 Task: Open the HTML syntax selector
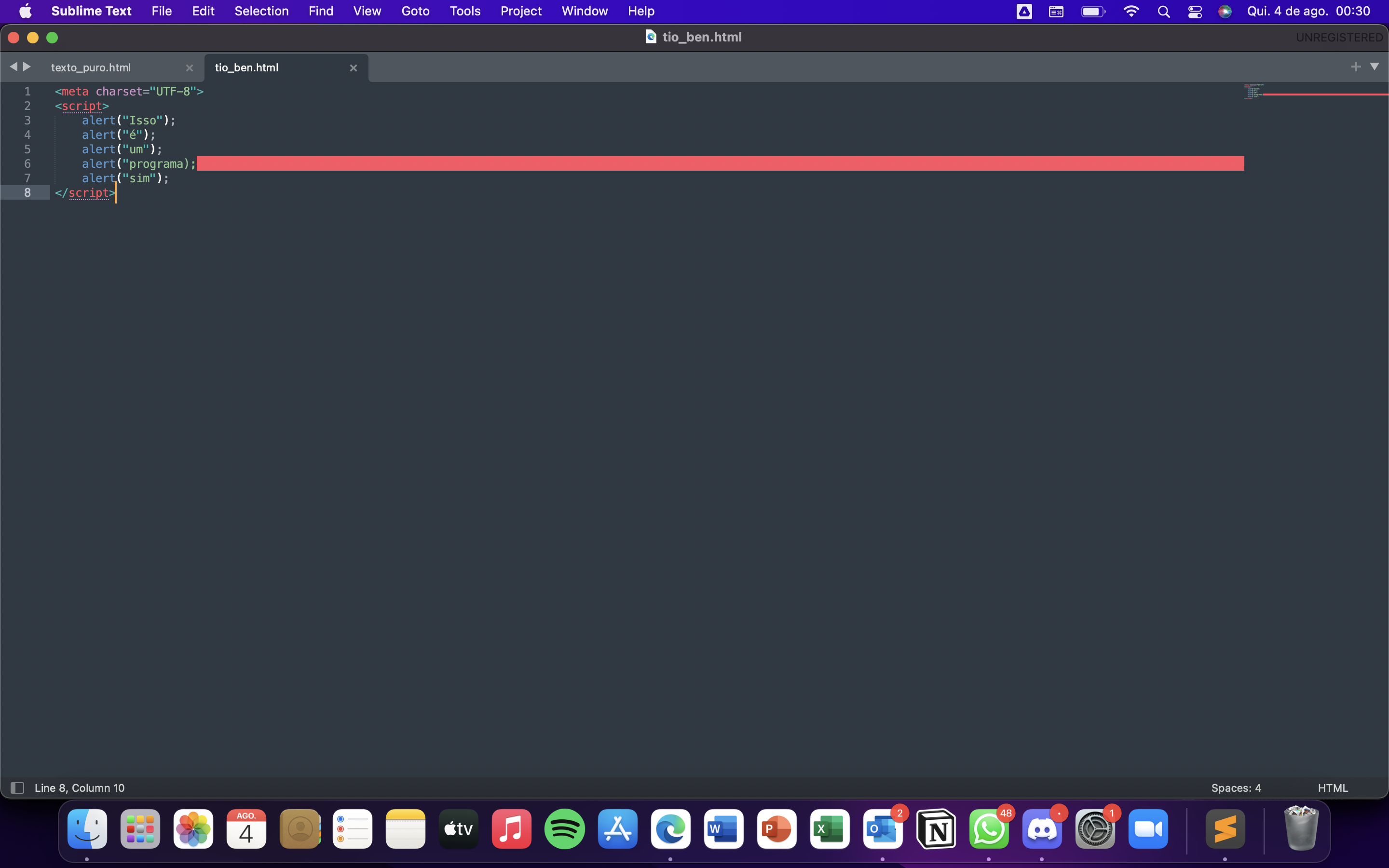(x=1333, y=787)
